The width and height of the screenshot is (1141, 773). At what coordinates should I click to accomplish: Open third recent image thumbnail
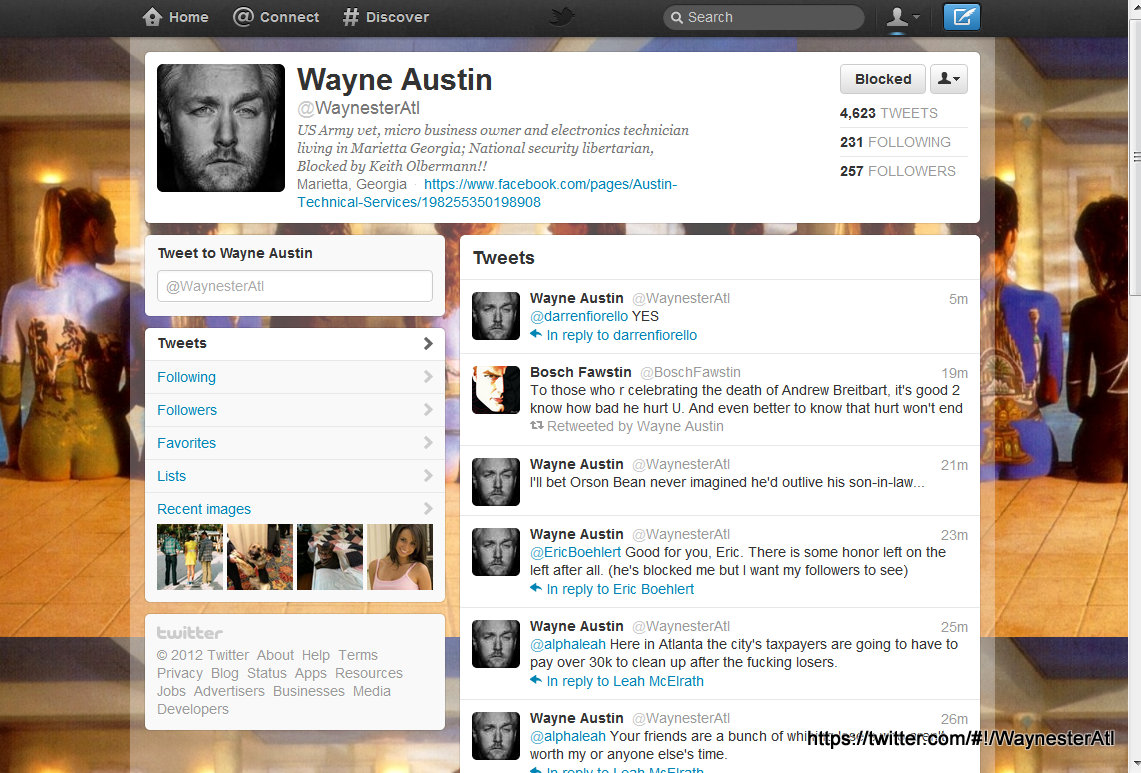pos(330,557)
